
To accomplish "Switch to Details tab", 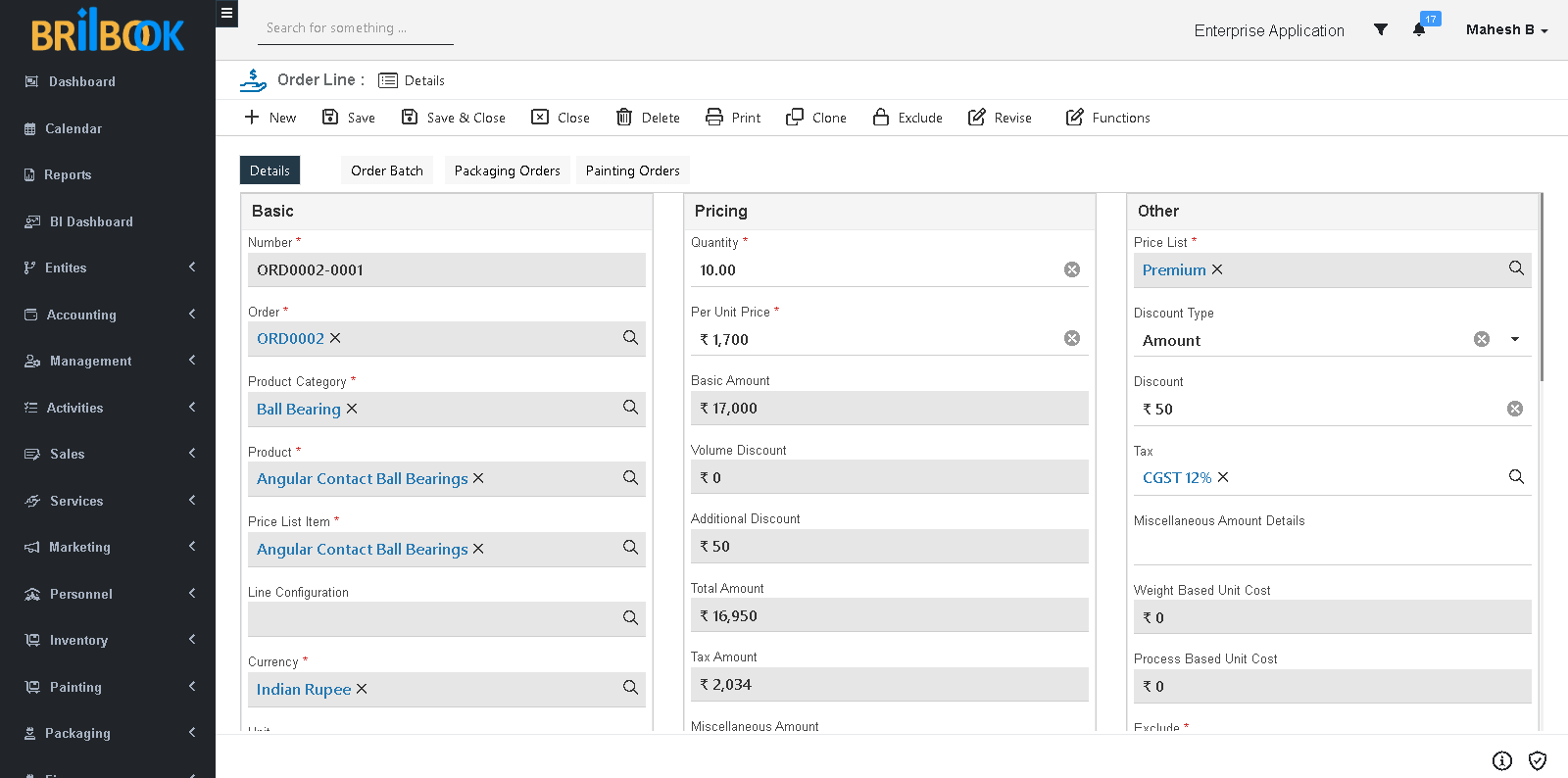I will pyautogui.click(x=269, y=170).
